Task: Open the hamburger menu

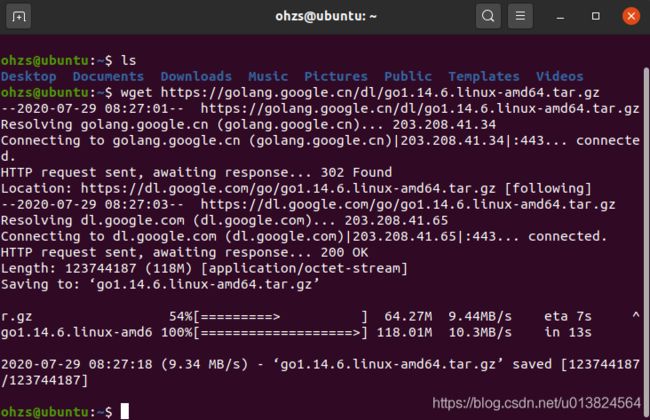Action: [520, 17]
